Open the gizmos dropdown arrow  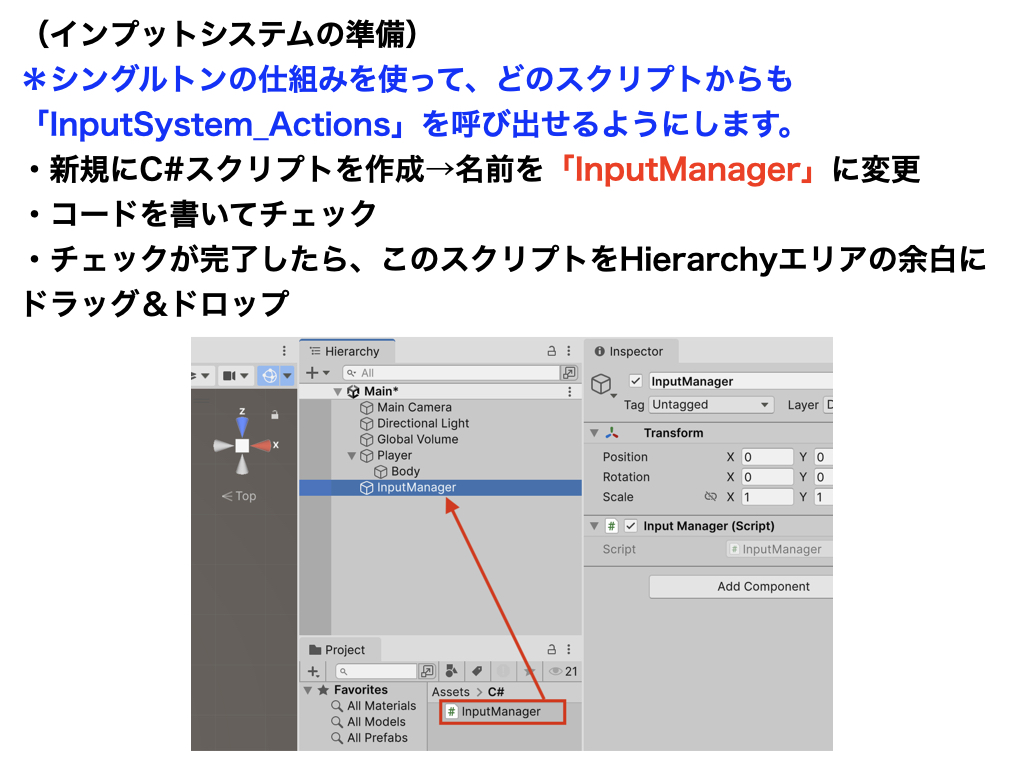click(287, 376)
